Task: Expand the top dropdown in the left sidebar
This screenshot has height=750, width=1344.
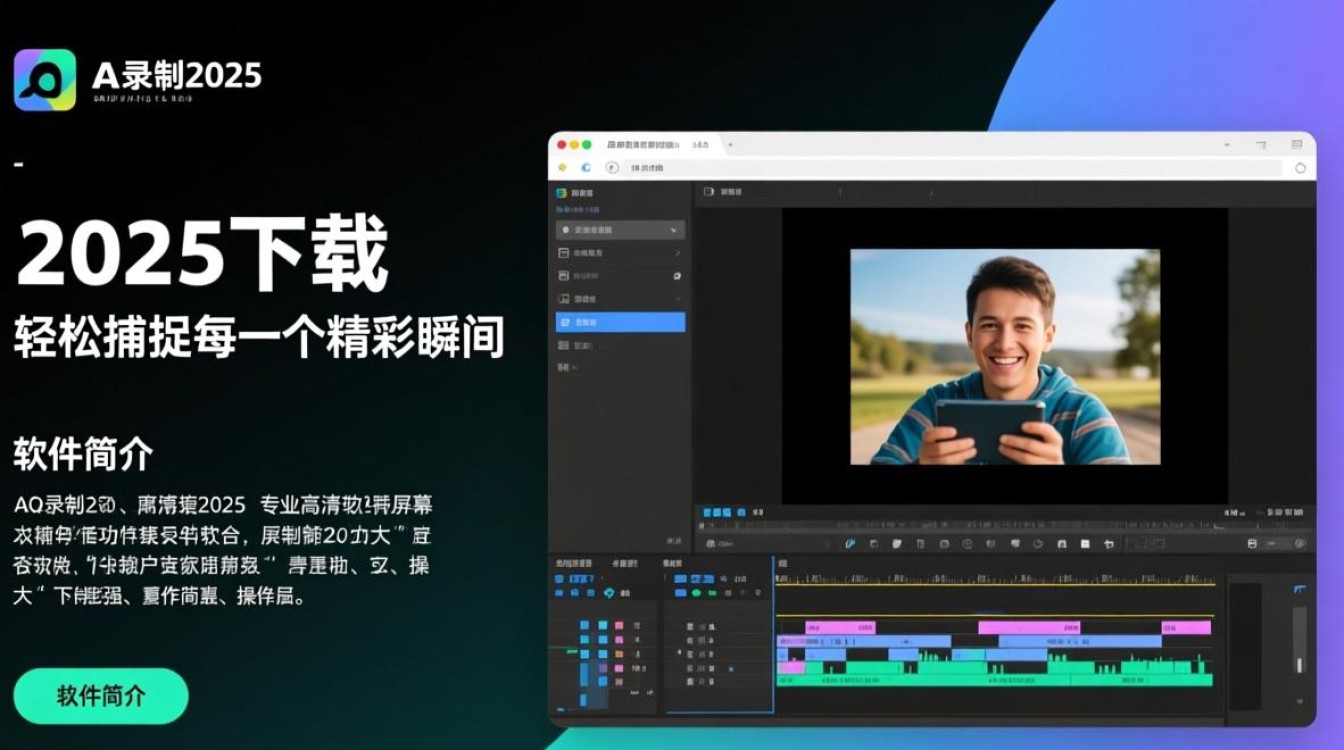Action: click(x=618, y=230)
